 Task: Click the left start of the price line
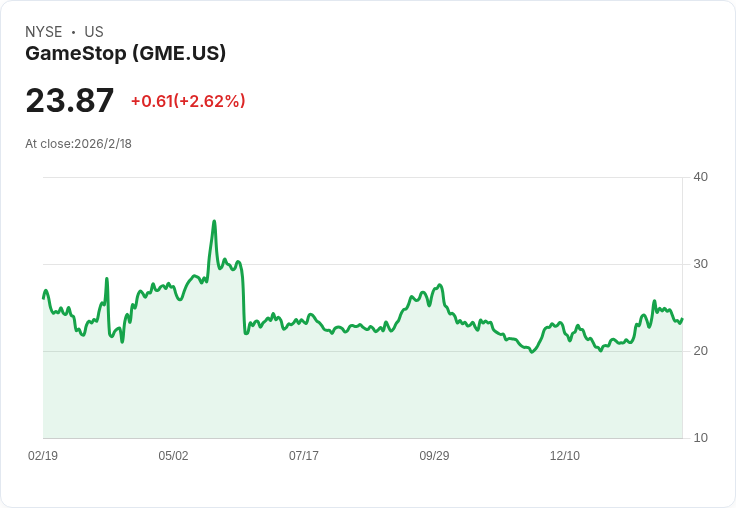click(x=44, y=297)
